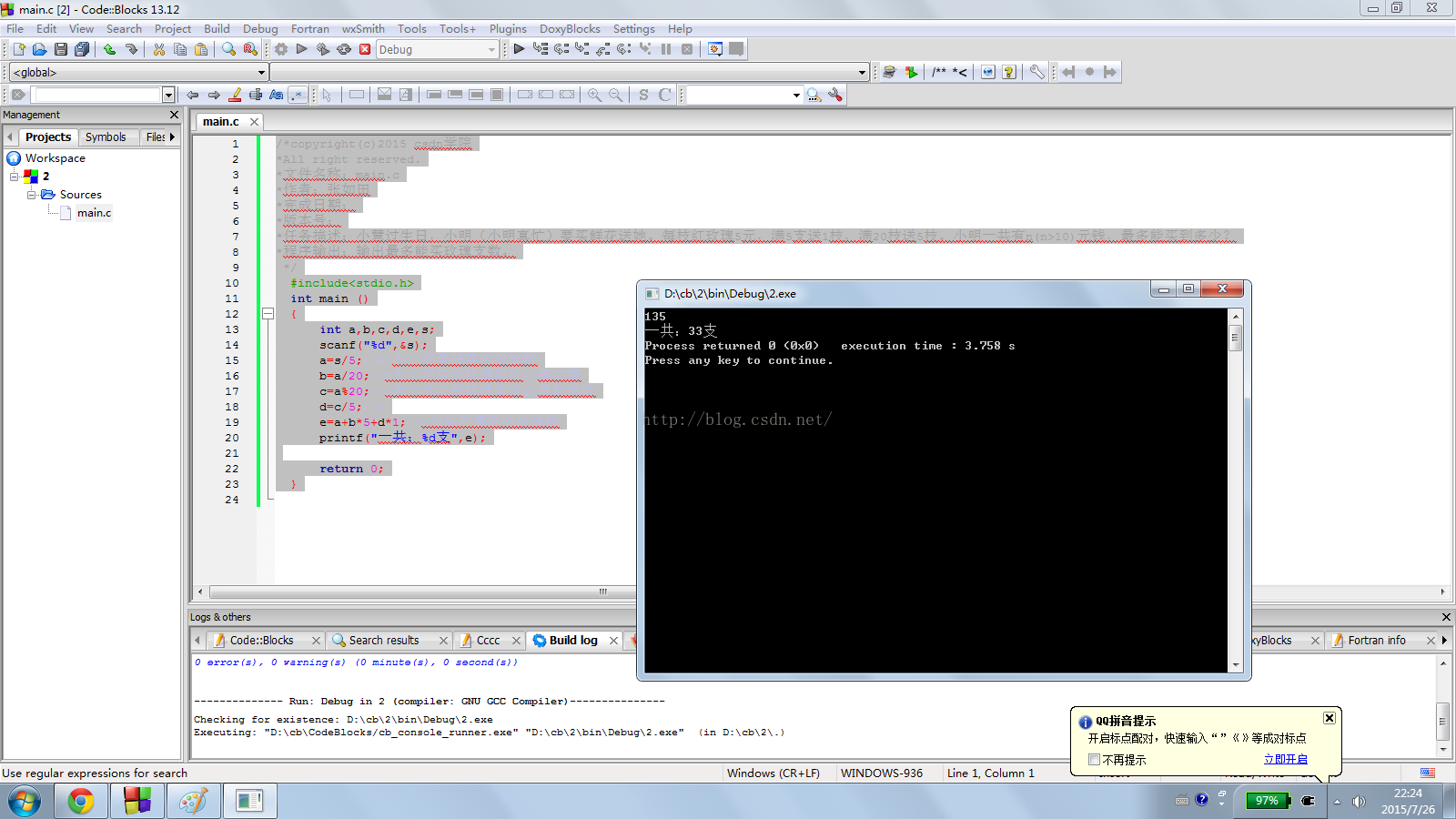This screenshot has height=819, width=1456.
Task: Click the Replace icon next to Find
Action: click(x=250, y=49)
